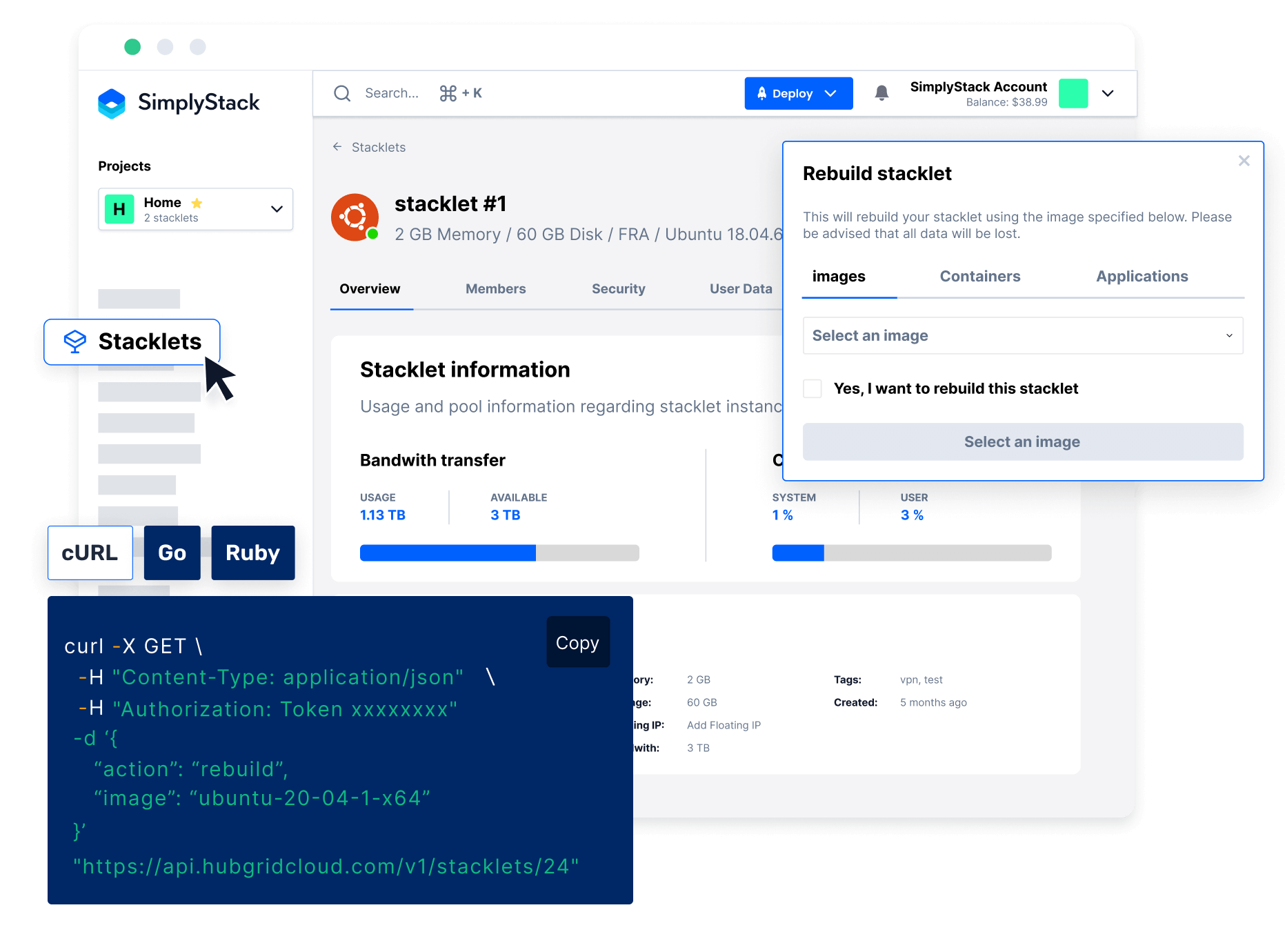Click the Ubuntu logo of stacklet #1
This screenshot has height=952, width=1285.
tap(355, 217)
